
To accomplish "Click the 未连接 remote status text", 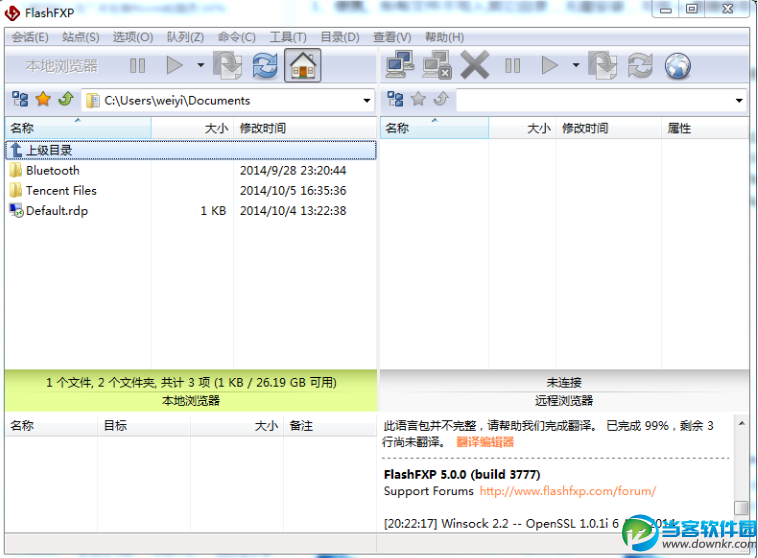I will (564, 382).
